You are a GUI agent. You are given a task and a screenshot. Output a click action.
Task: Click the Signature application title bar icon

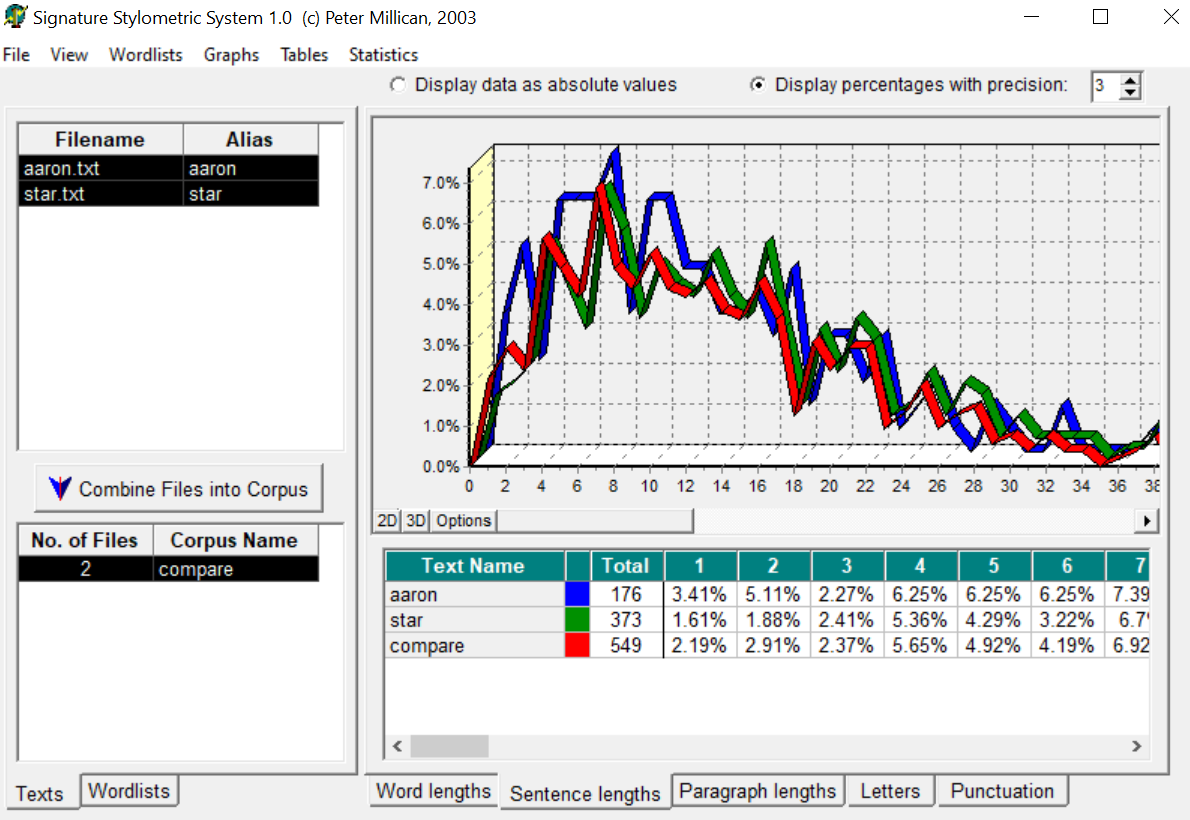[x=15, y=17]
